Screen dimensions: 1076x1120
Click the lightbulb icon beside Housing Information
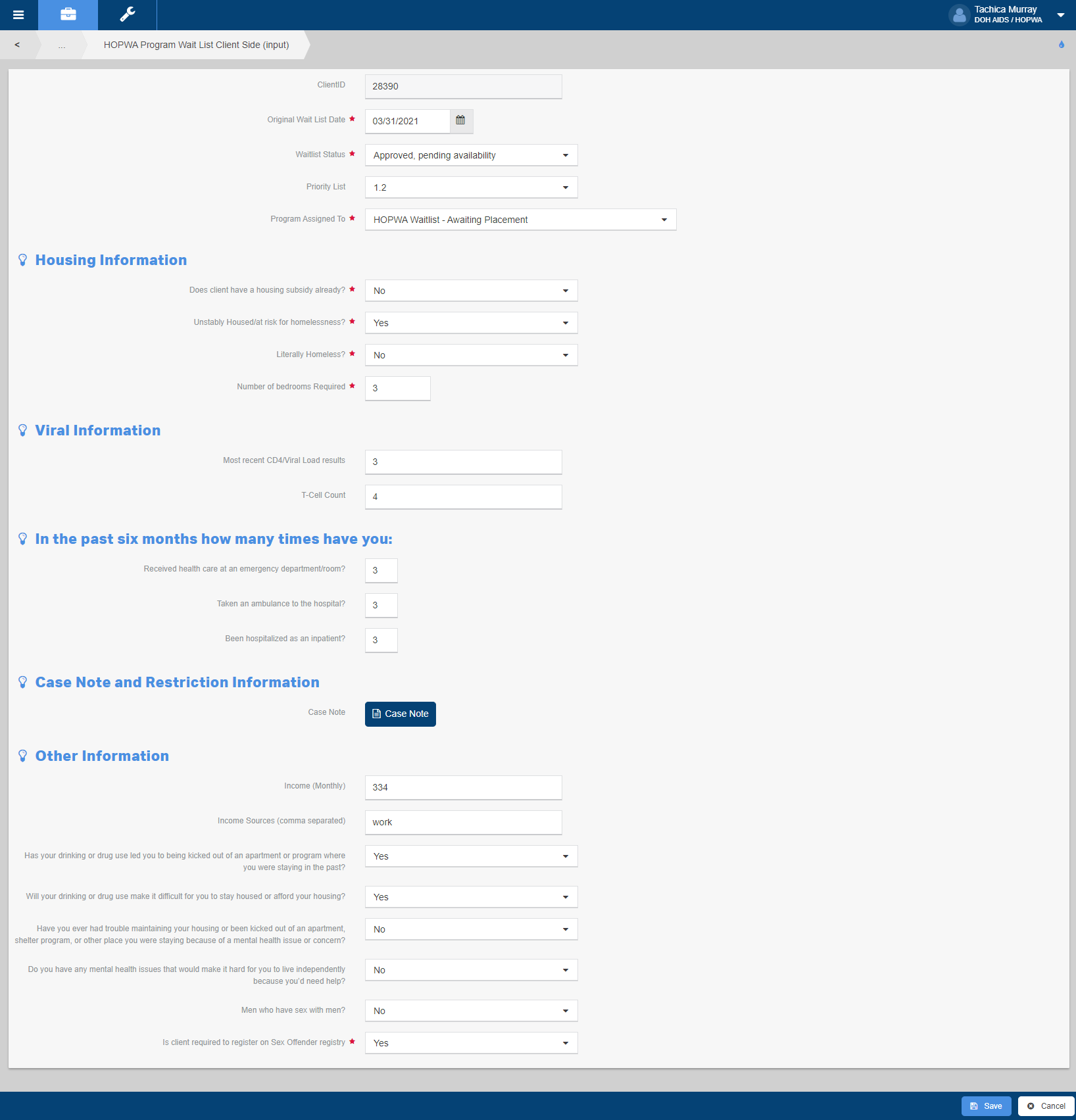[x=23, y=260]
